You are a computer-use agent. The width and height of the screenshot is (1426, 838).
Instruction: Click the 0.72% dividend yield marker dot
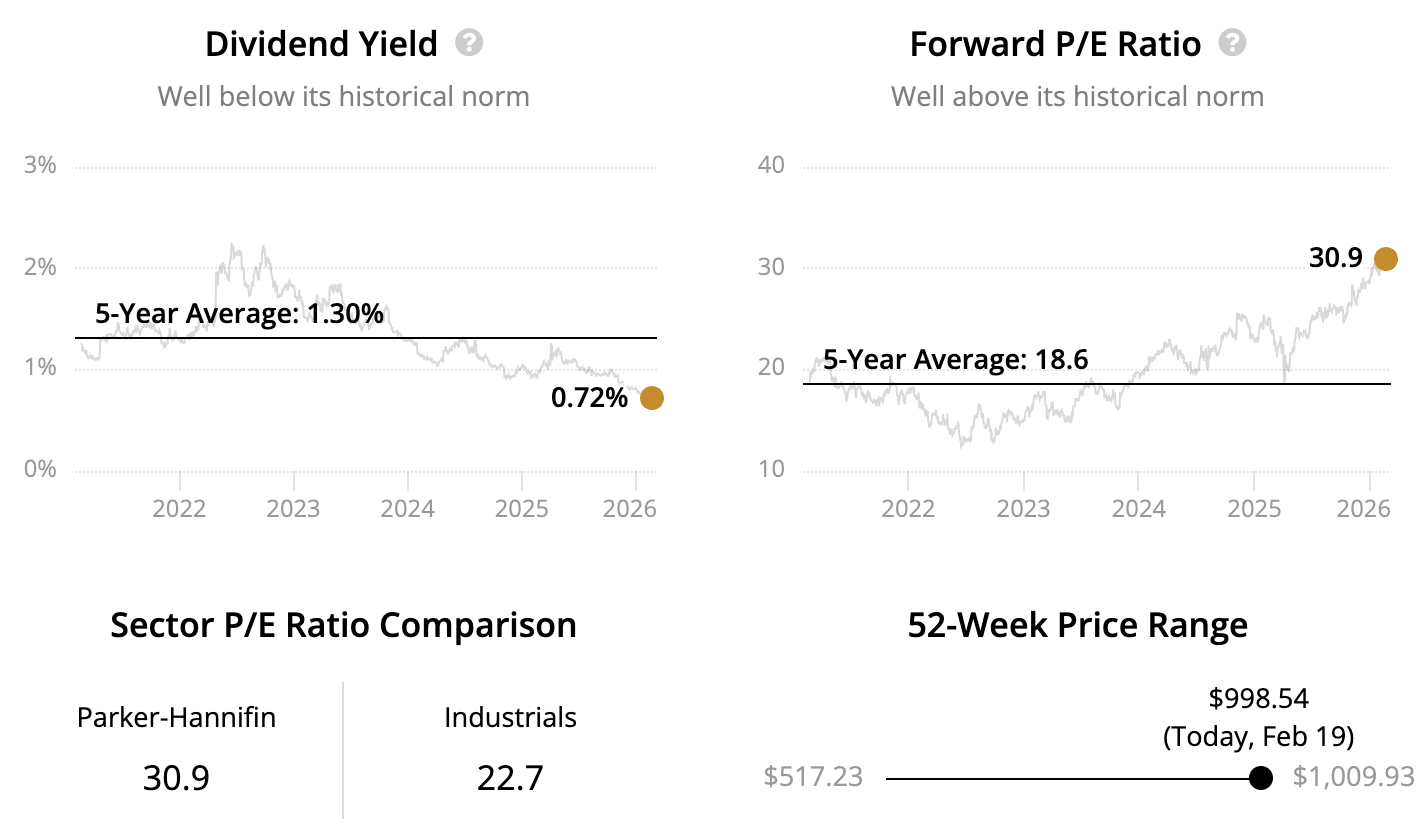(651, 398)
